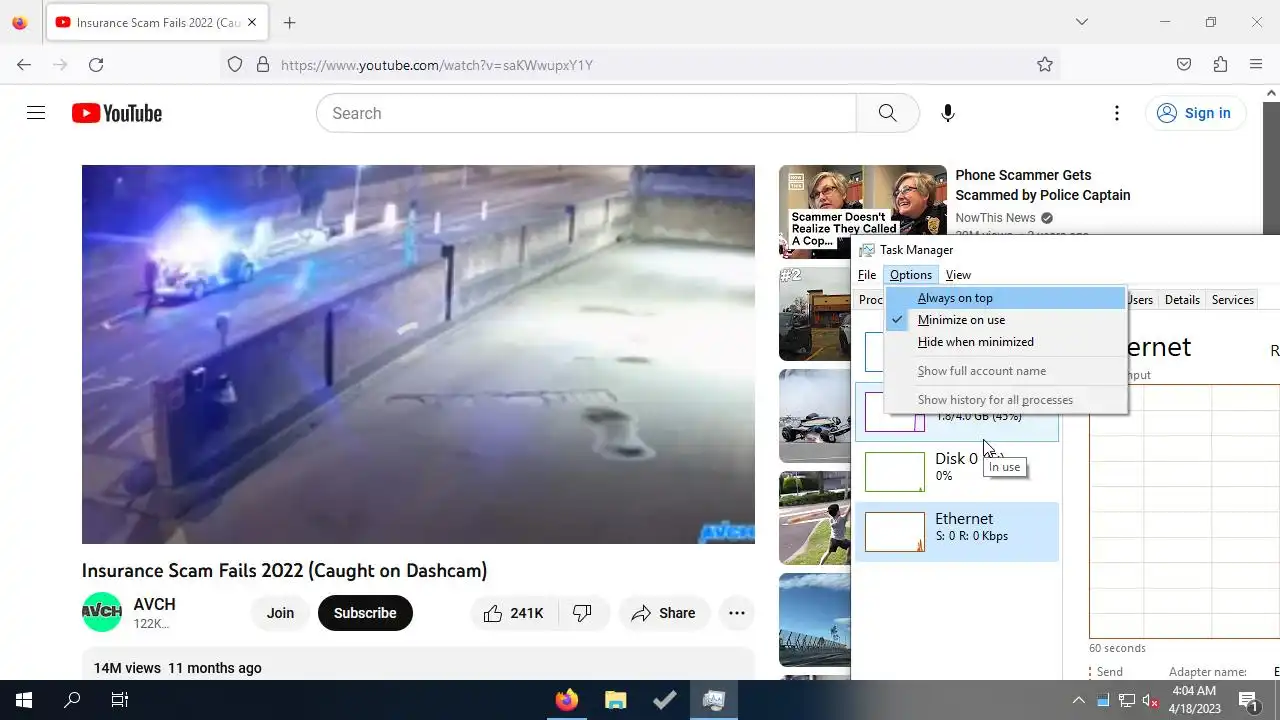Share the video
This screenshot has width=1280, height=720.
[x=663, y=613]
